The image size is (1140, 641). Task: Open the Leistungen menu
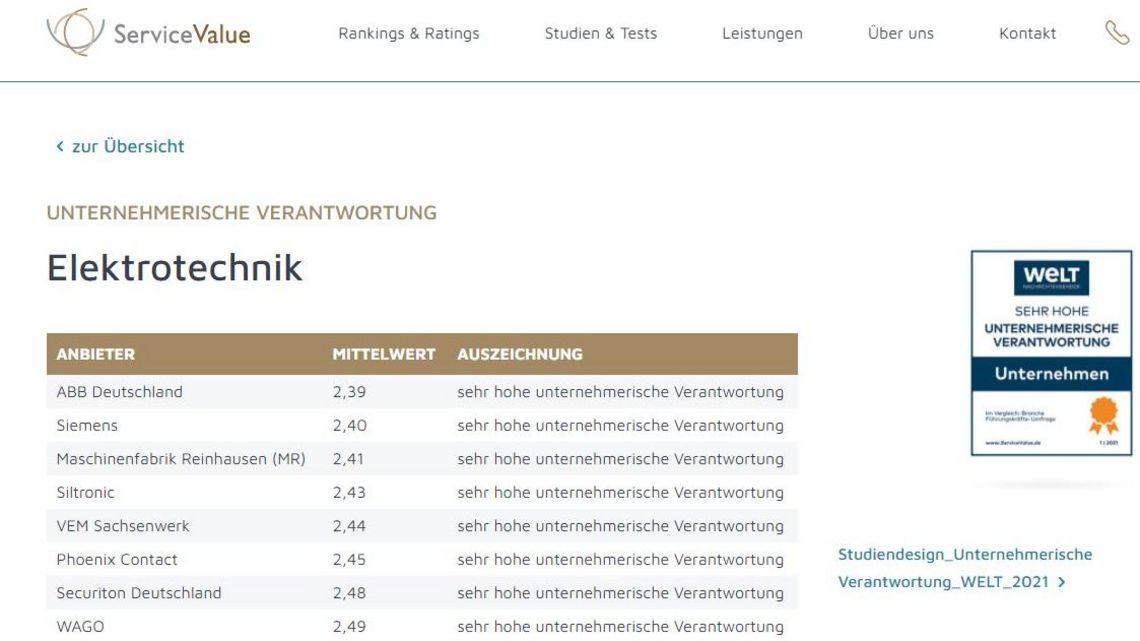[x=762, y=33]
